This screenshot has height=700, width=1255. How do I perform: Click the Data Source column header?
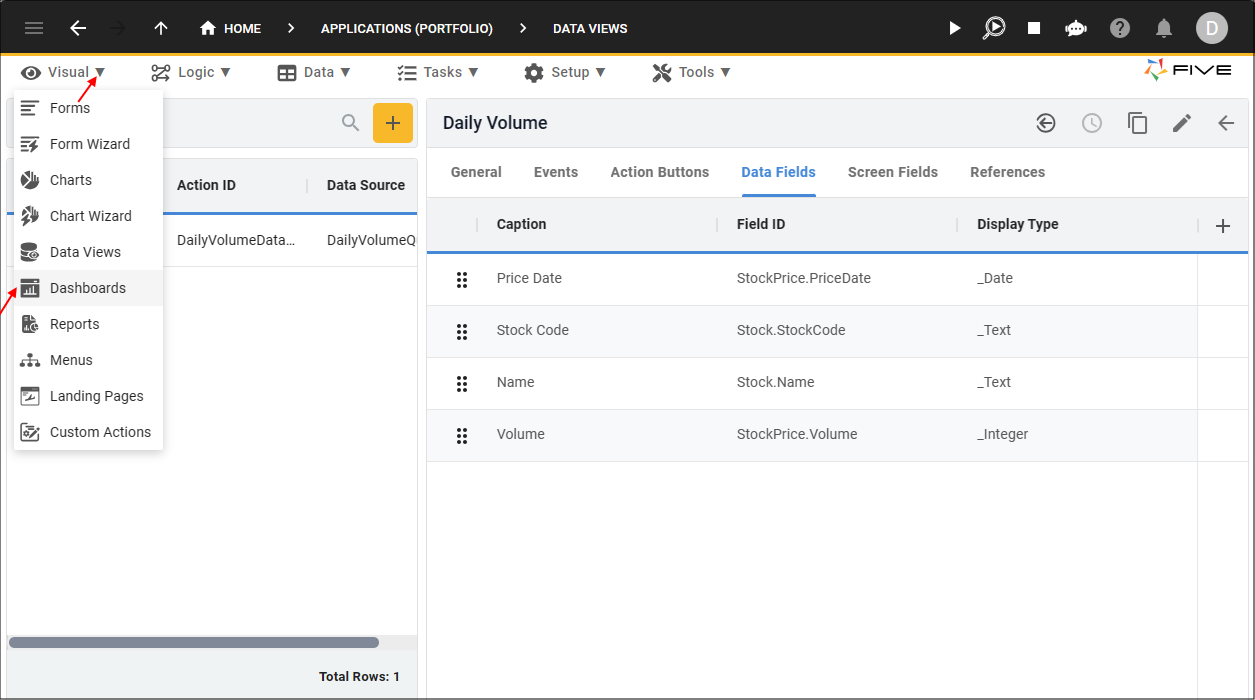[366, 185]
